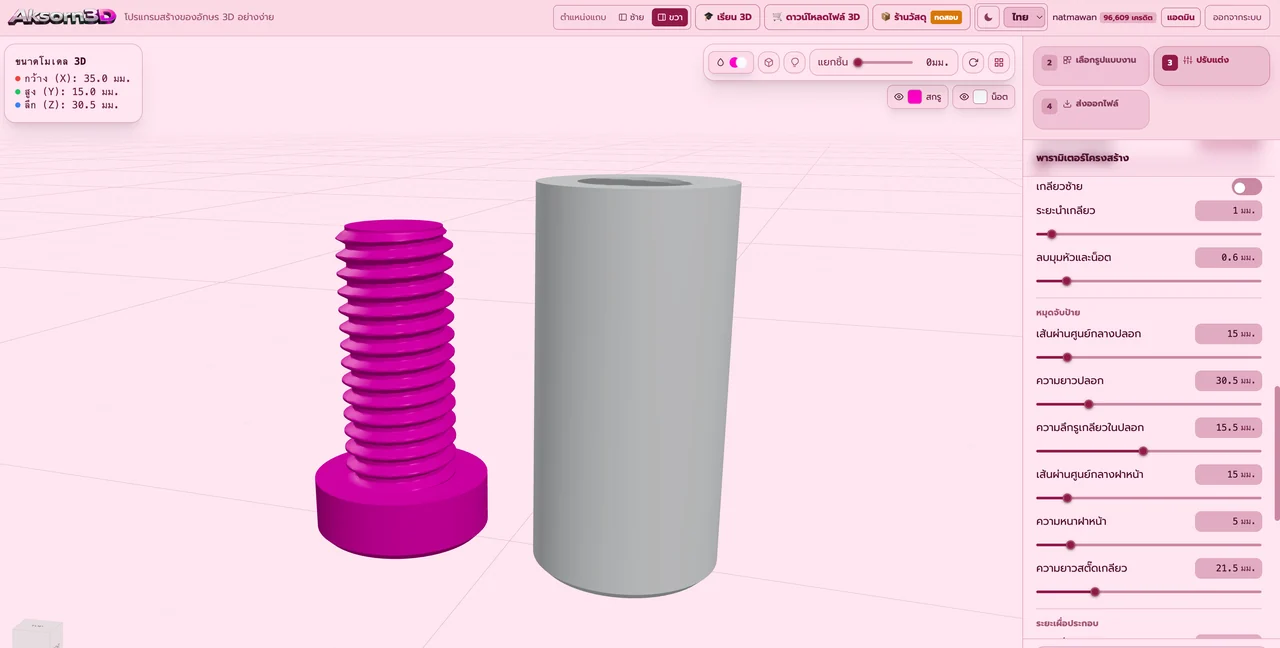This screenshot has width=1280, height=648.
Task: Select the gray sleeve nut model
Action: pyautogui.click(x=636, y=385)
